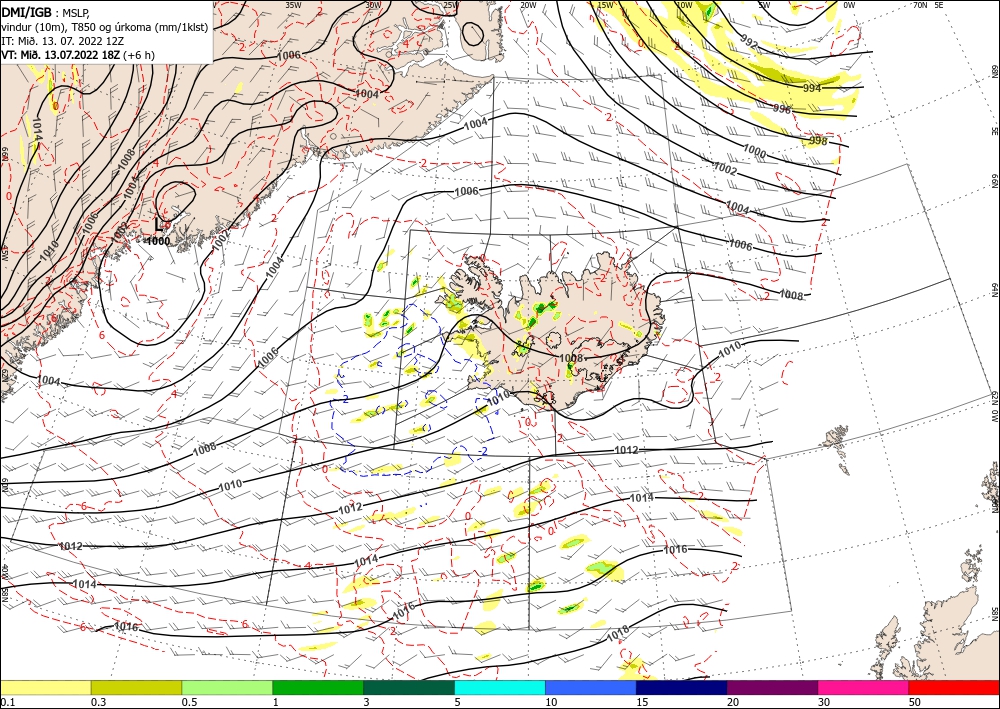Click the '0.5' legend value
The height and width of the screenshot is (709, 1000).
point(188,702)
